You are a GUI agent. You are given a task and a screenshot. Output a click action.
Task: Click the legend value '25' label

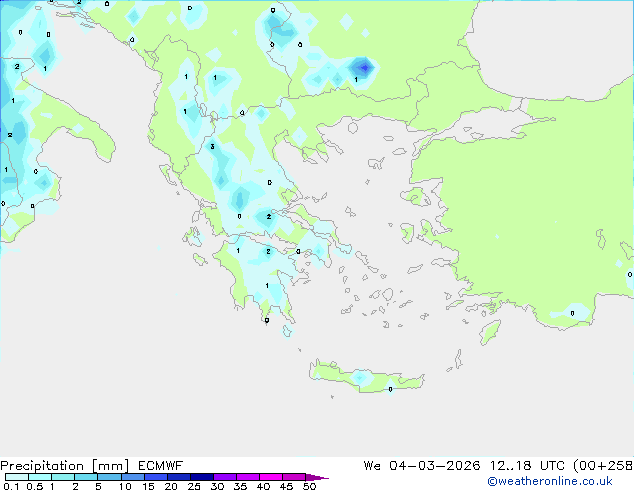pos(194,486)
